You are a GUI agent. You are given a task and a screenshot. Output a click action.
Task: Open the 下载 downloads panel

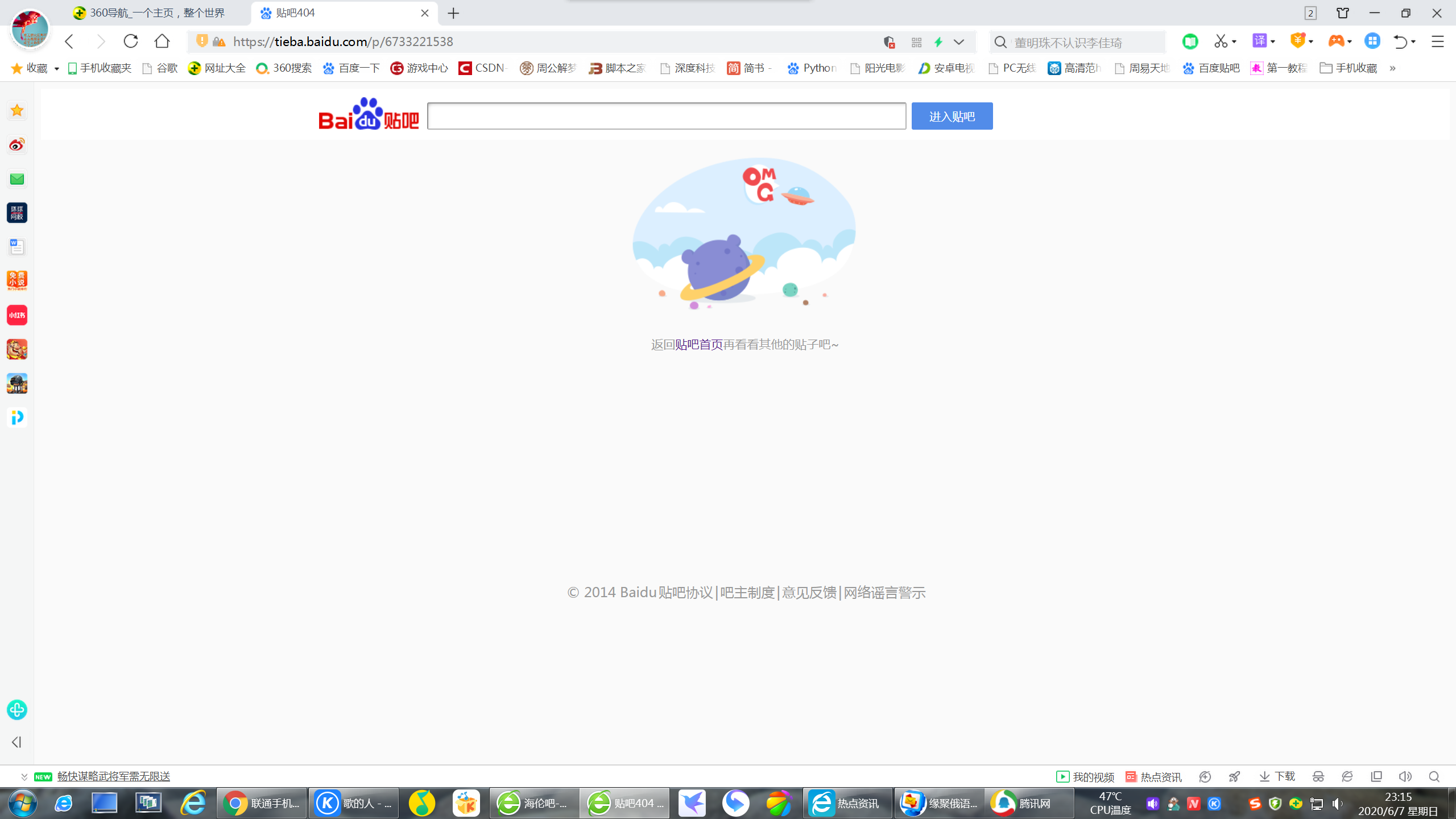(1277, 777)
